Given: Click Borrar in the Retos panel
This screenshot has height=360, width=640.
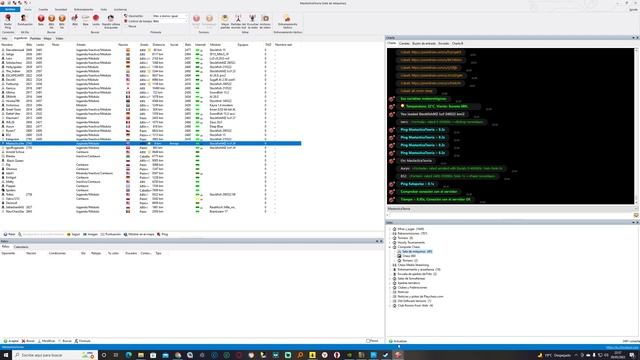Looking at the screenshot, I should tap(28, 341).
